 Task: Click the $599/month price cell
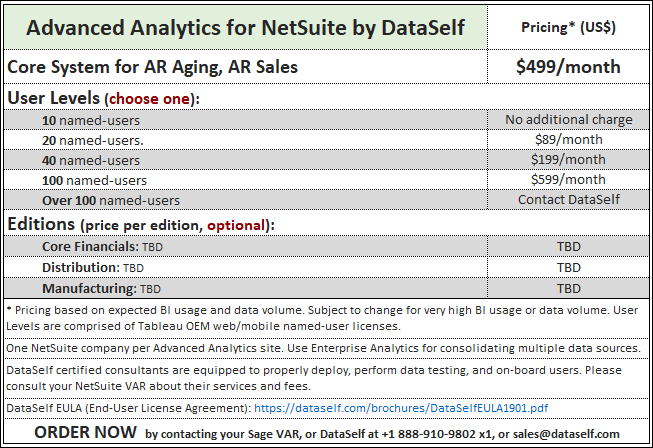coord(568,179)
